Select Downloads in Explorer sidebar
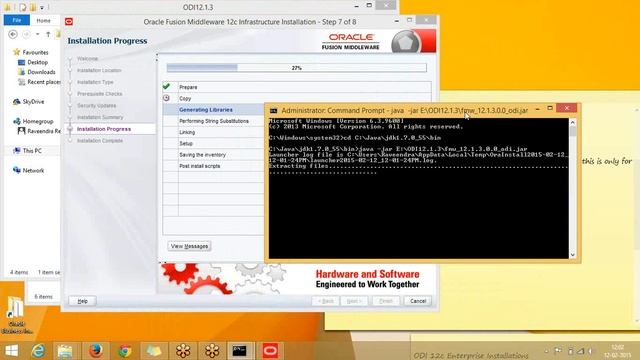640x360 pixels. point(41,72)
